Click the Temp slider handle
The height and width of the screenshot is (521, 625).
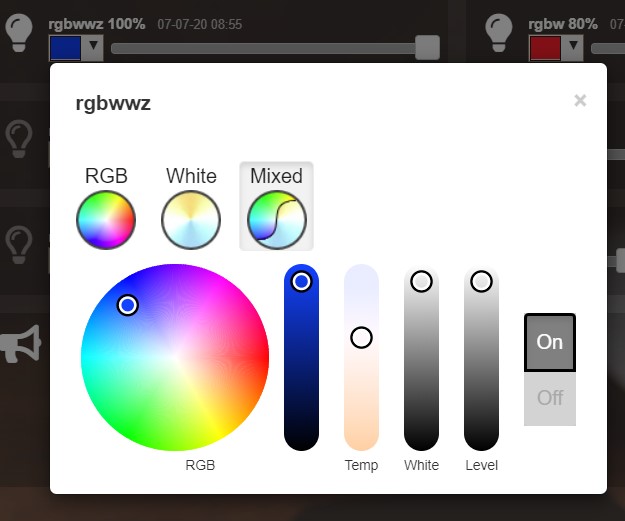point(362,338)
